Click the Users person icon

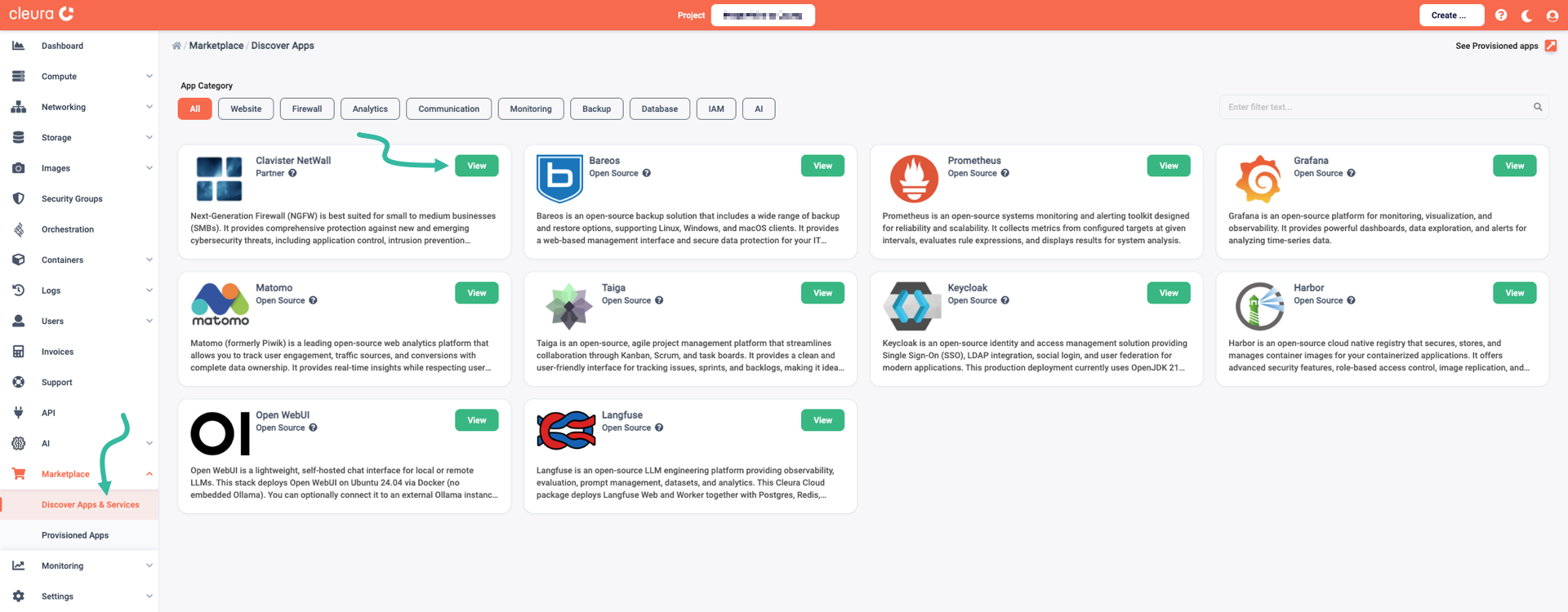pos(18,322)
